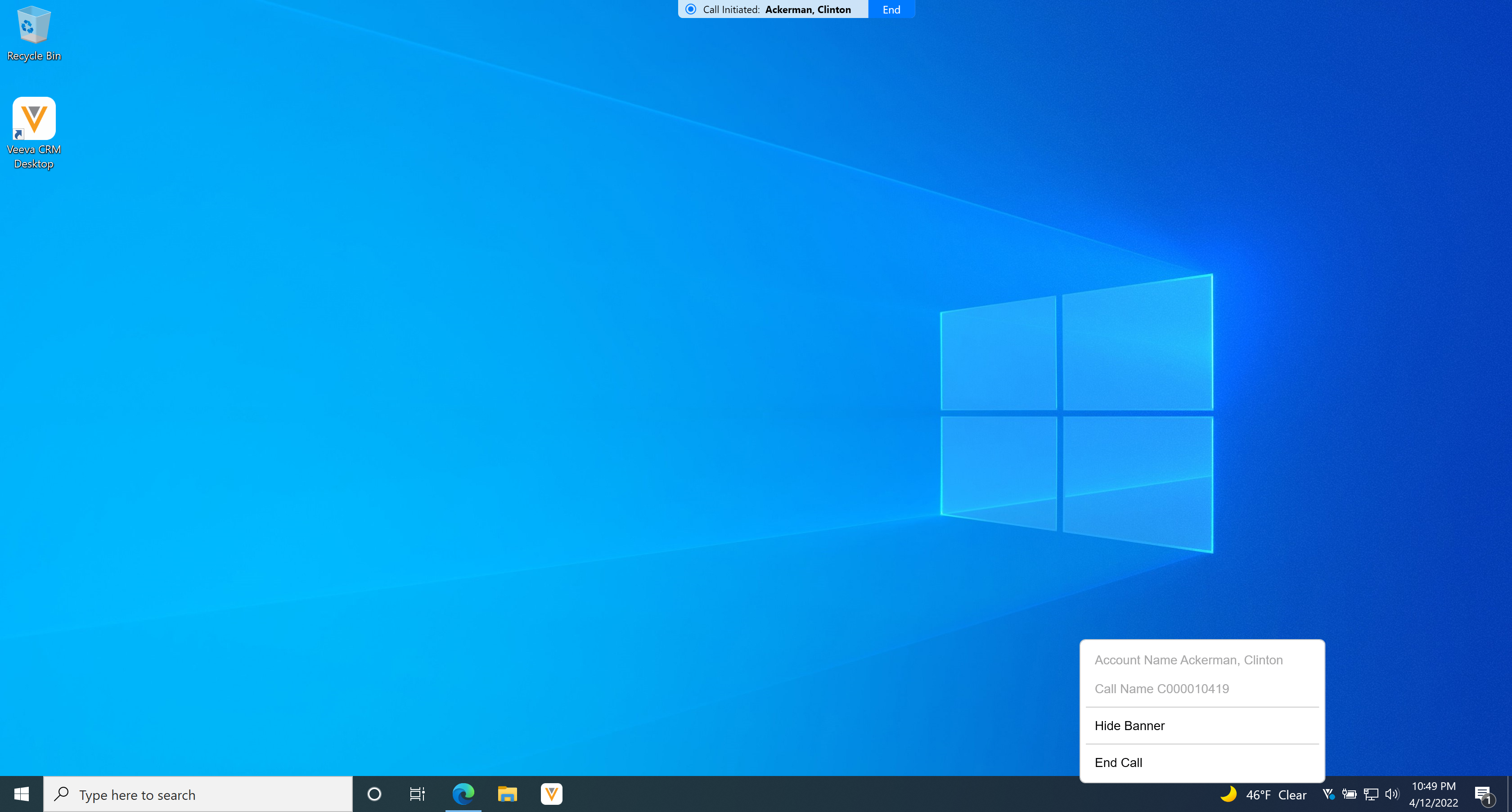Click the network tray icon
This screenshot has width=1512, height=812.
point(1371,794)
